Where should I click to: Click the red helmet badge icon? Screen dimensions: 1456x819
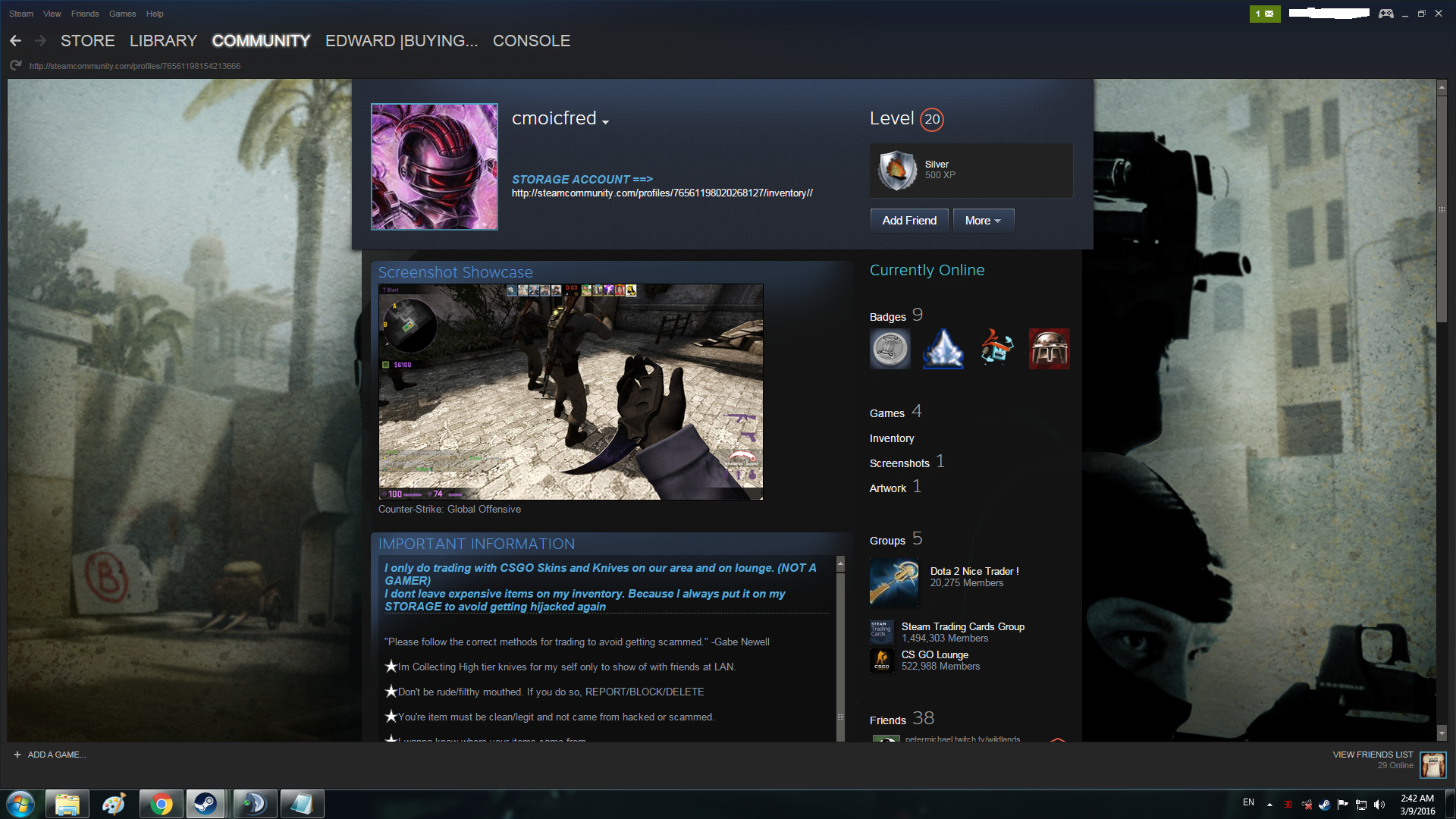click(1050, 349)
